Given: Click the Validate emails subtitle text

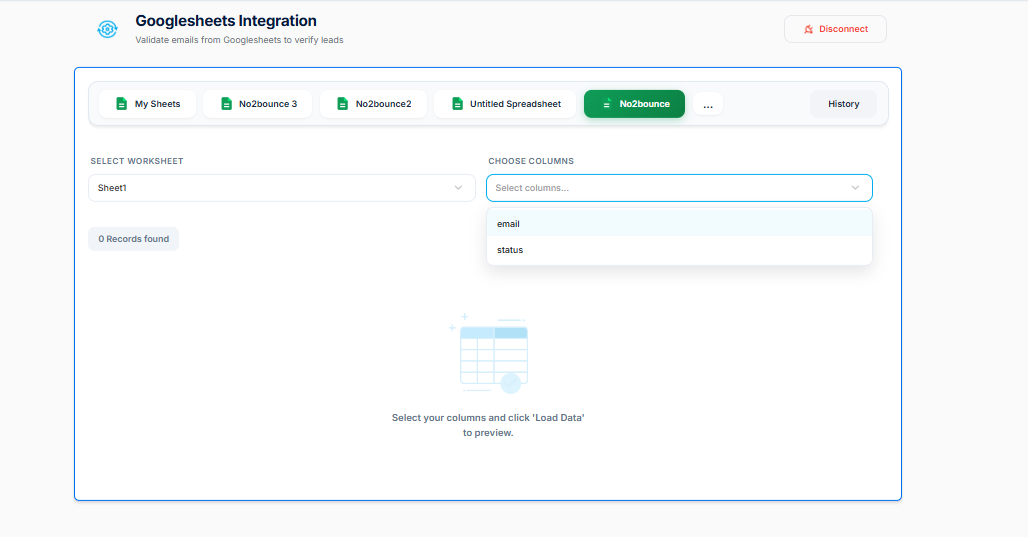Looking at the screenshot, I should click(239, 40).
